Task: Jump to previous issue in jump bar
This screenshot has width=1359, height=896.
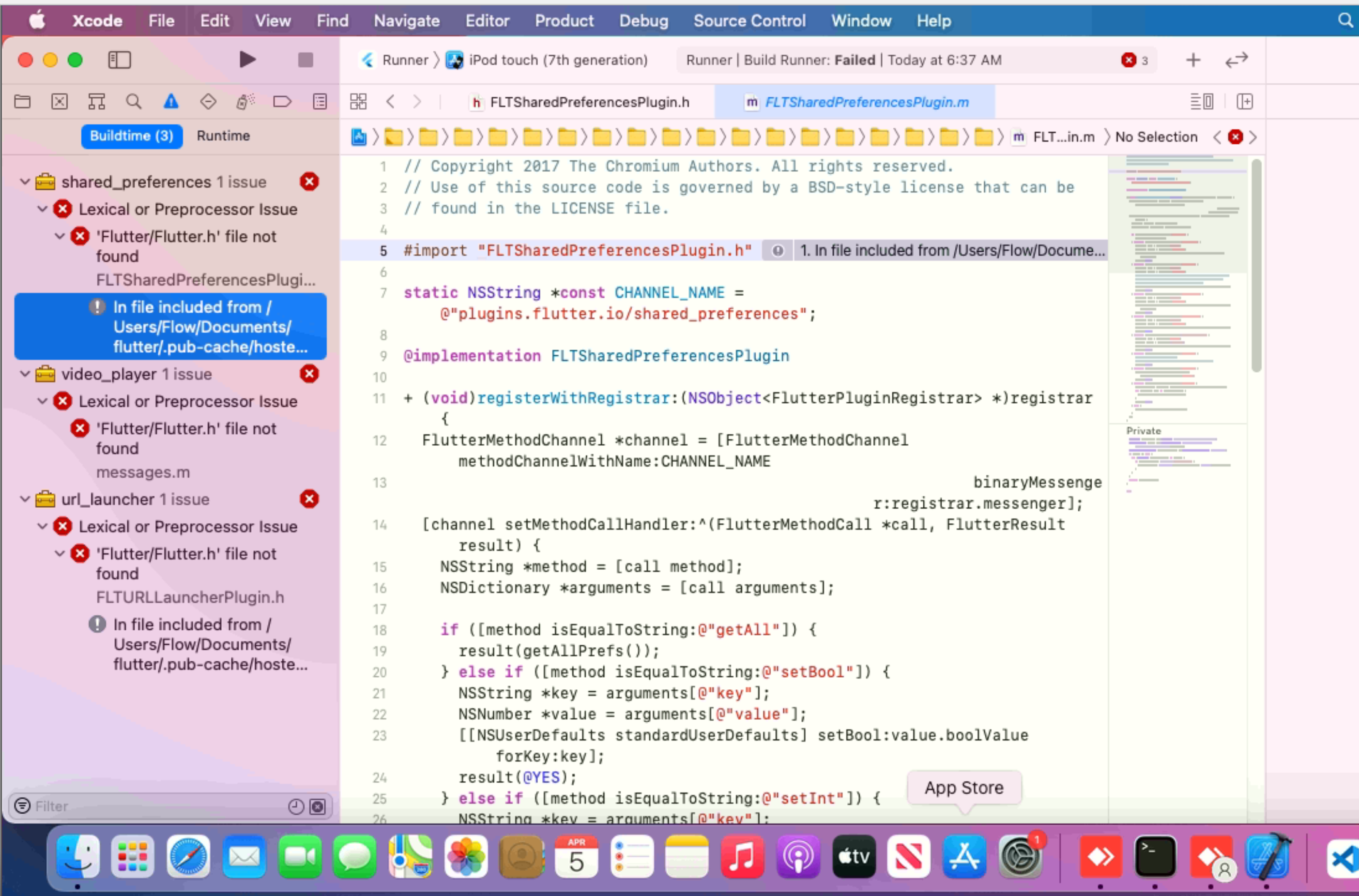Action: (1217, 137)
